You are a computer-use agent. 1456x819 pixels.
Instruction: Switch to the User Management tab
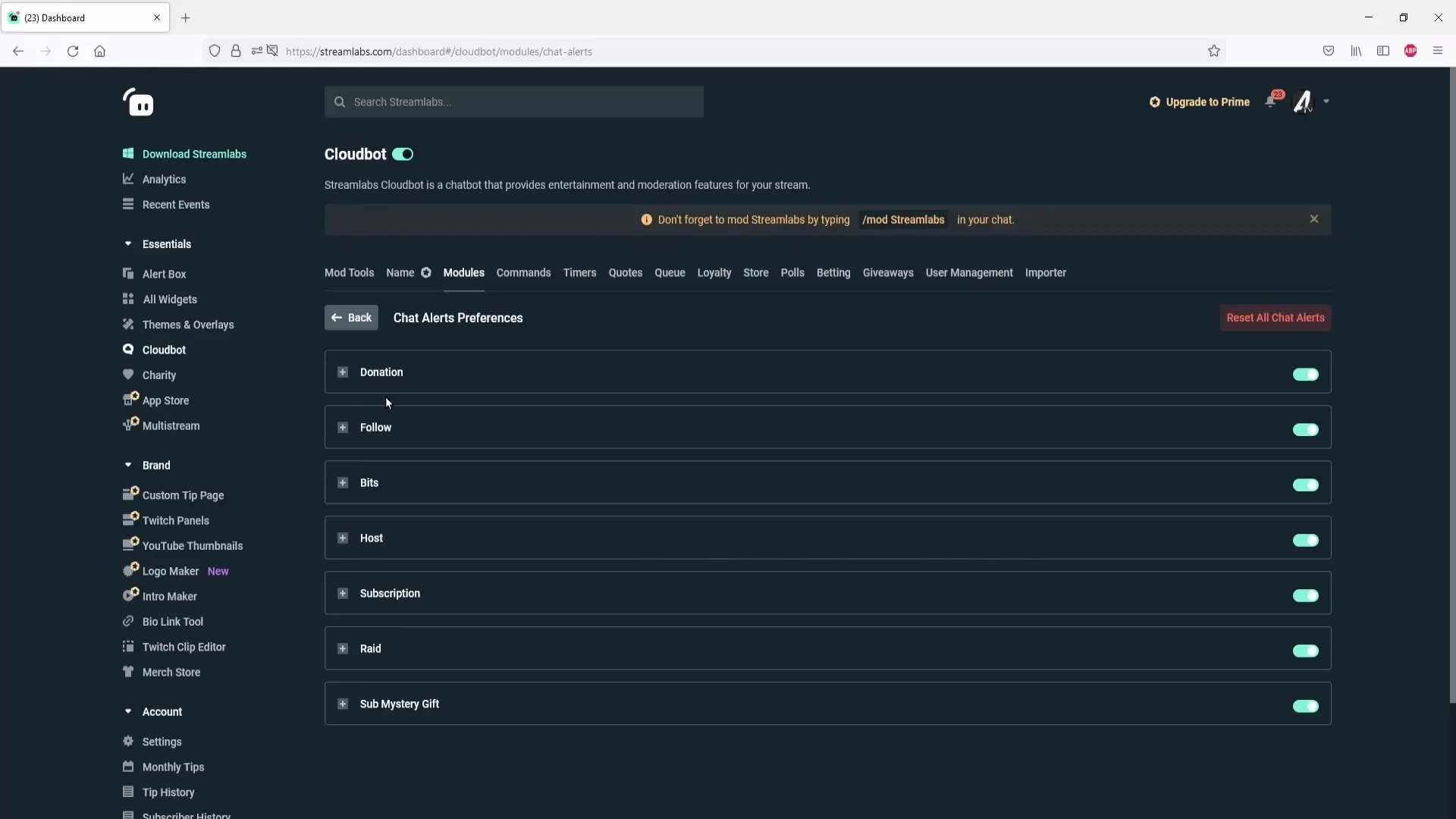click(969, 272)
